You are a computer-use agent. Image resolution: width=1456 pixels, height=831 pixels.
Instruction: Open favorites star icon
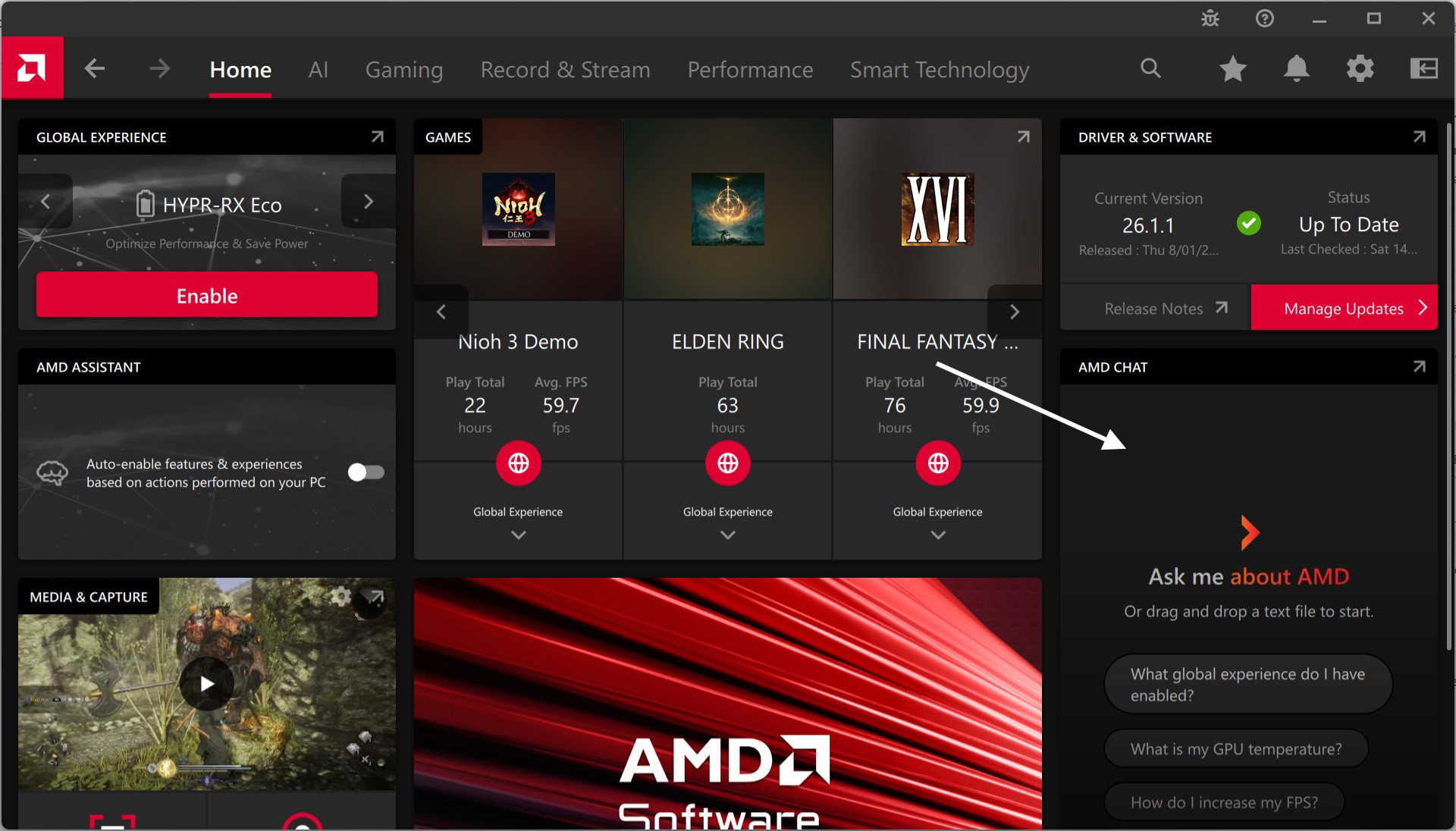click(x=1232, y=69)
